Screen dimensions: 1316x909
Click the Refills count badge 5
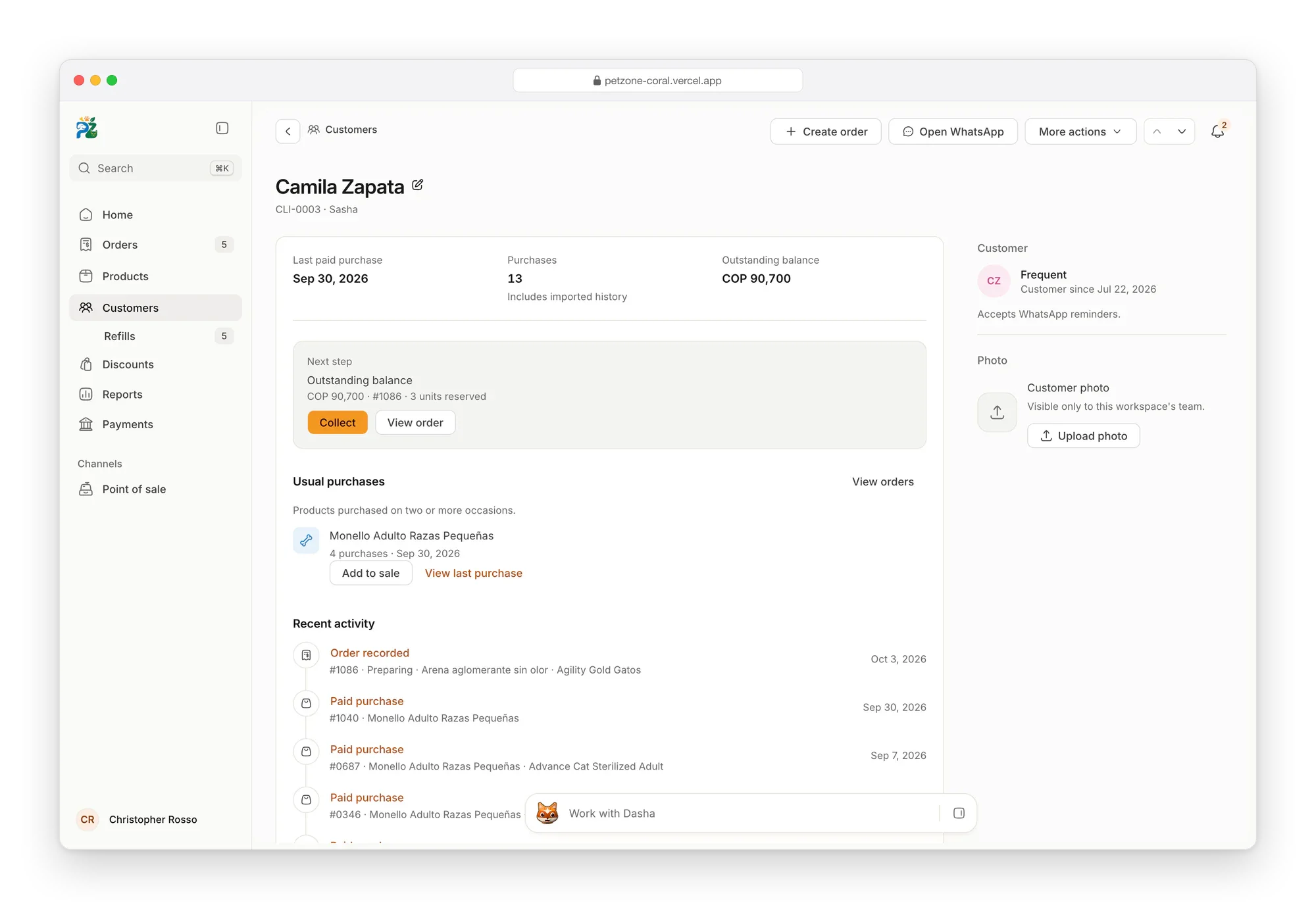pyautogui.click(x=224, y=336)
